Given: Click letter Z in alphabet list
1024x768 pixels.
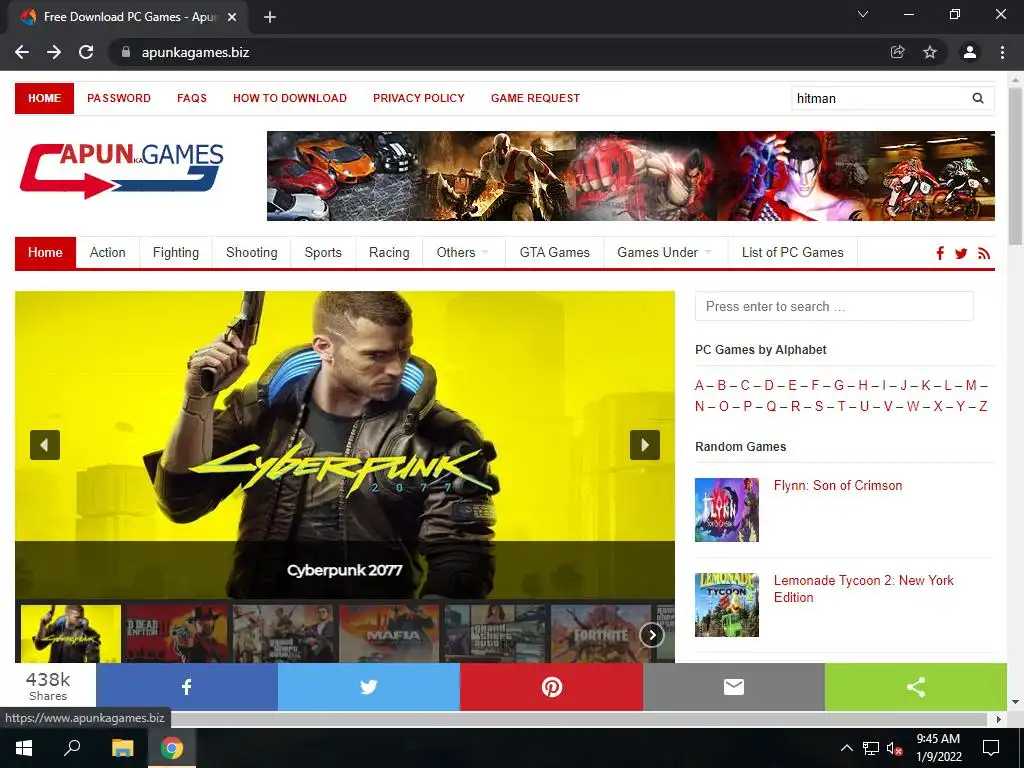Looking at the screenshot, I should point(983,406).
